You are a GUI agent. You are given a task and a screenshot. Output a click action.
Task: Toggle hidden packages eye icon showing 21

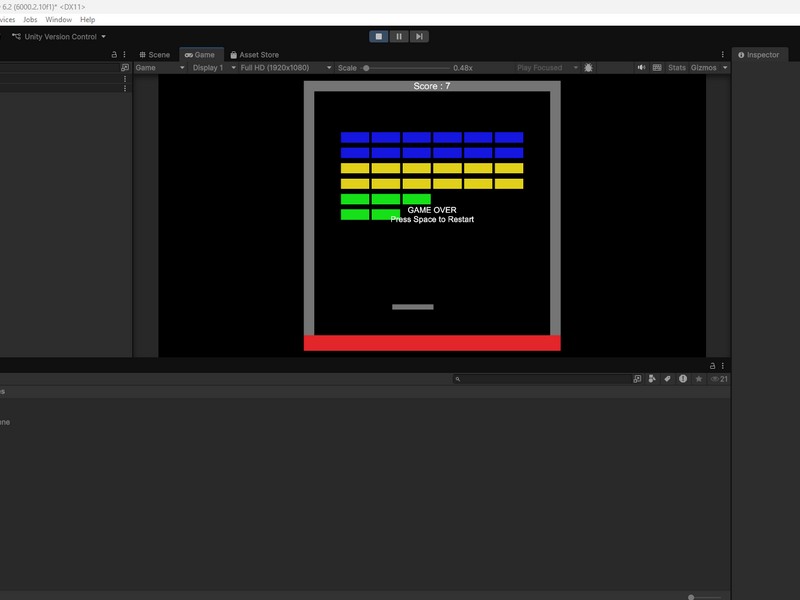[x=718, y=379]
